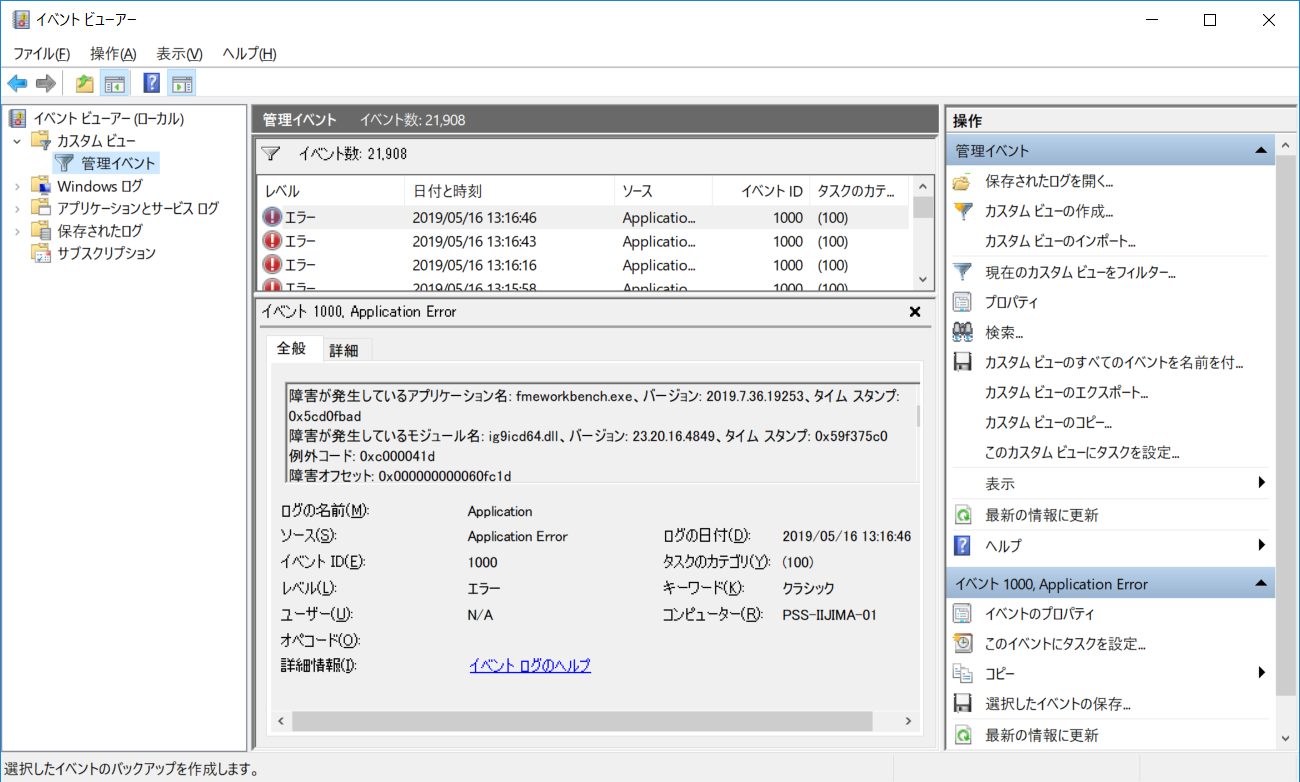Sort by ソース column header
Image resolution: width=1300 pixels, height=782 pixels.
pyautogui.click(x=663, y=191)
